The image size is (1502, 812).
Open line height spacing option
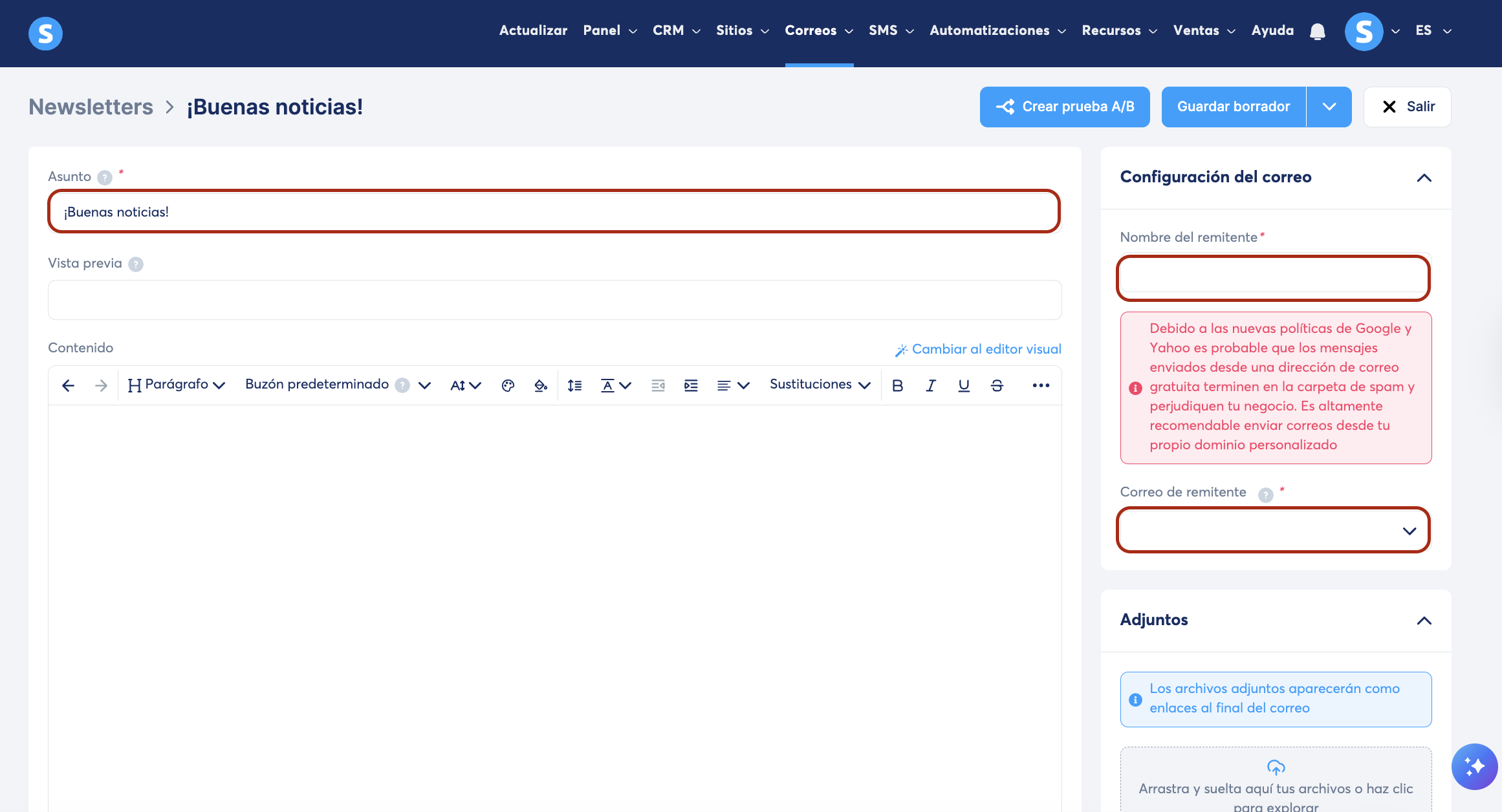click(x=574, y=385)
